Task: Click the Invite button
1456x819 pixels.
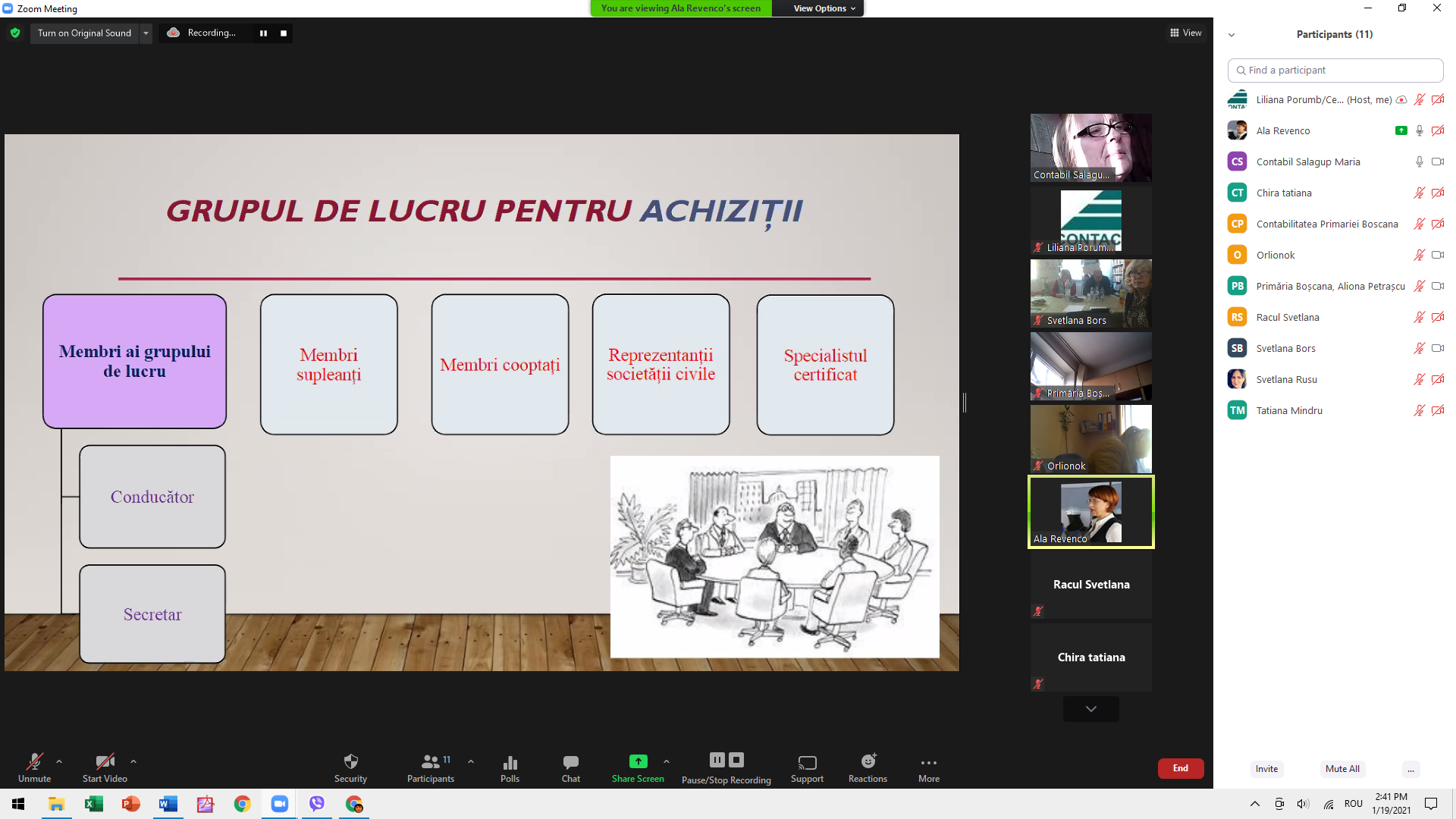Action: (x=1266, y=768)
